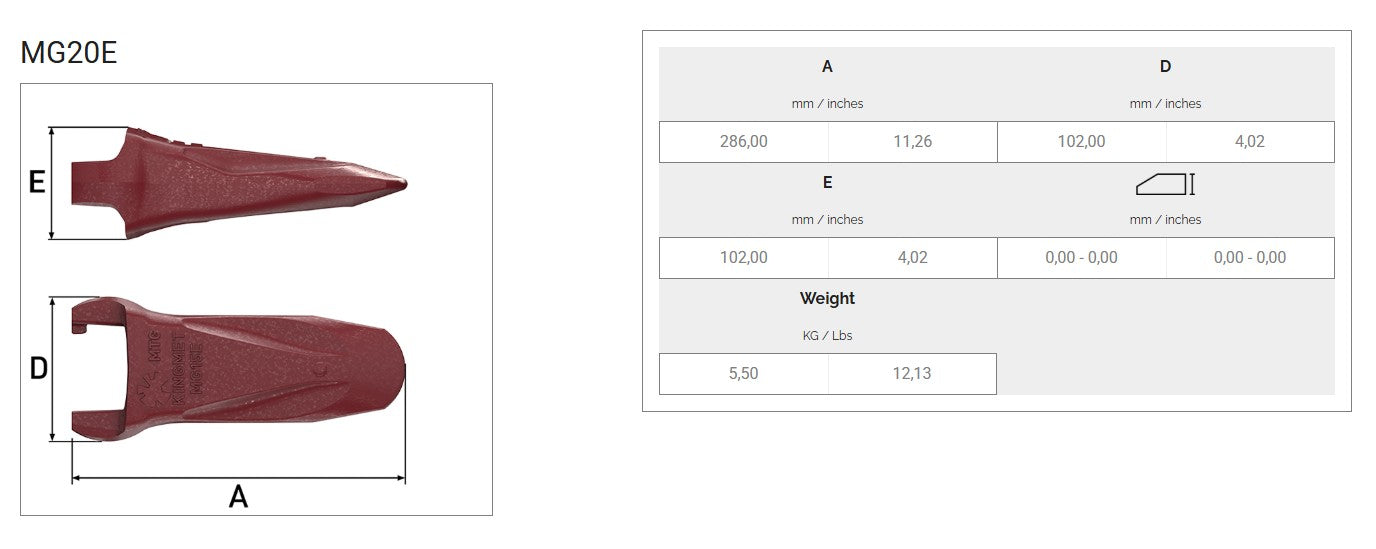The height and width of the screenshot is (549, 1376).
Task: Click the Weight header in table
Action: [x=827, y=298]
